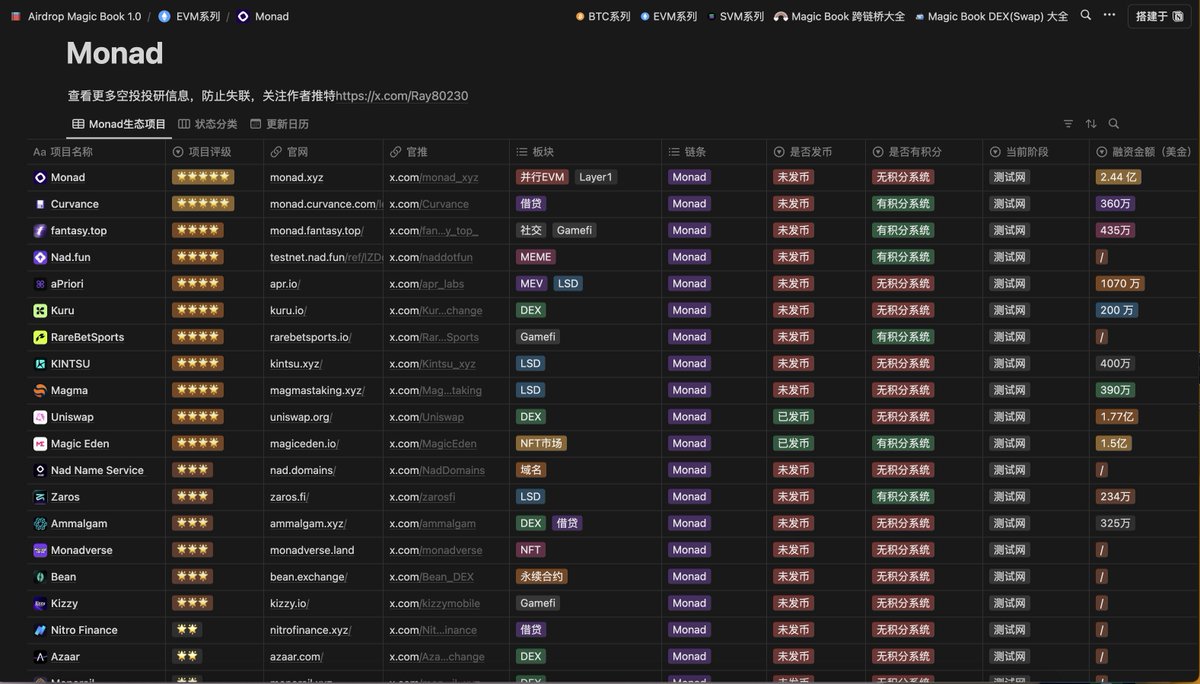Click the database filter icon
The image size is (1200, 684).
(1068, 124)
